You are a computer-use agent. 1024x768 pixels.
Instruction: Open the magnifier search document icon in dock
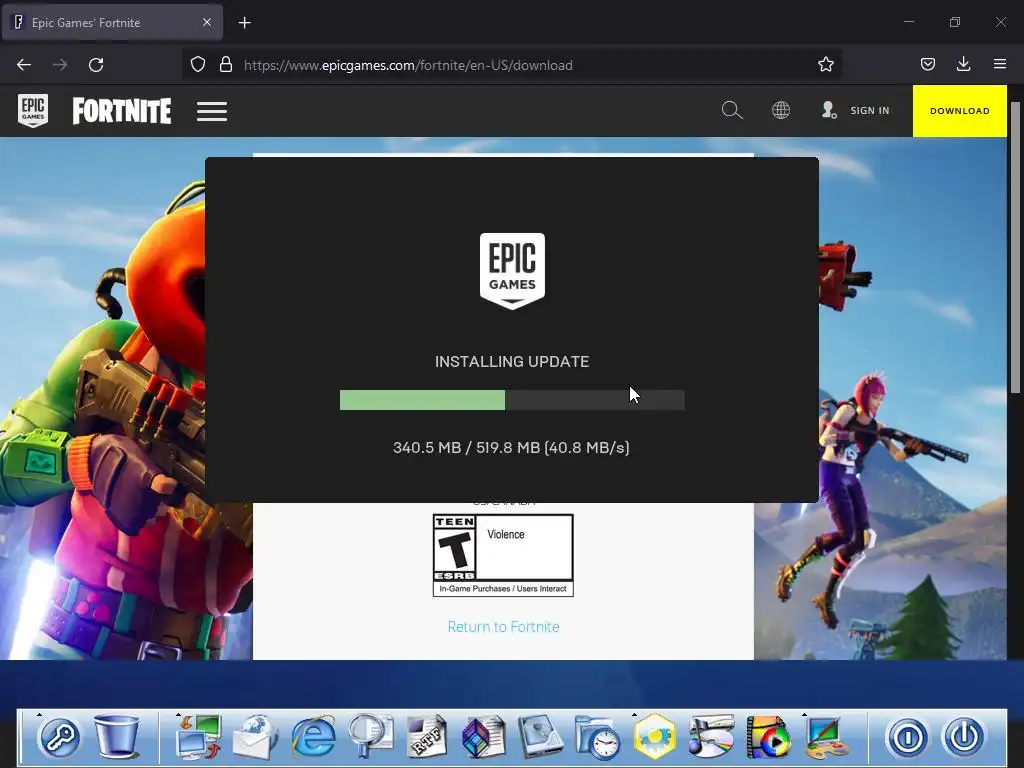[370, 737]
